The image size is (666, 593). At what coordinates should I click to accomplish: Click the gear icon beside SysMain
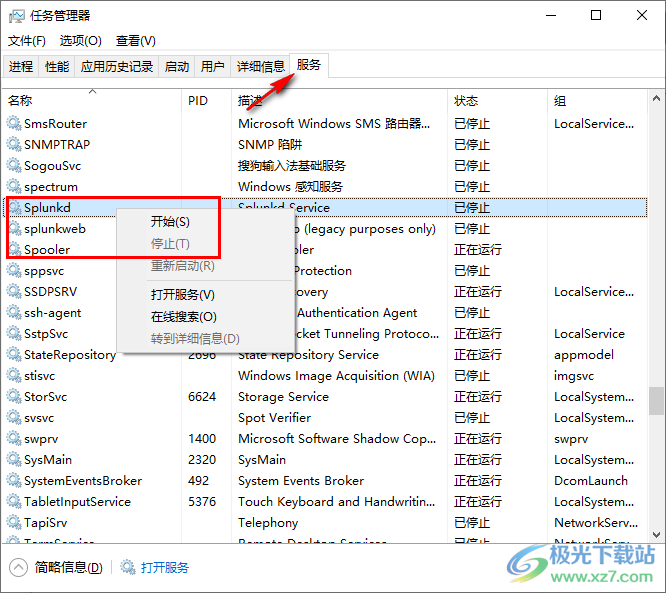click(x=14, y=460)
